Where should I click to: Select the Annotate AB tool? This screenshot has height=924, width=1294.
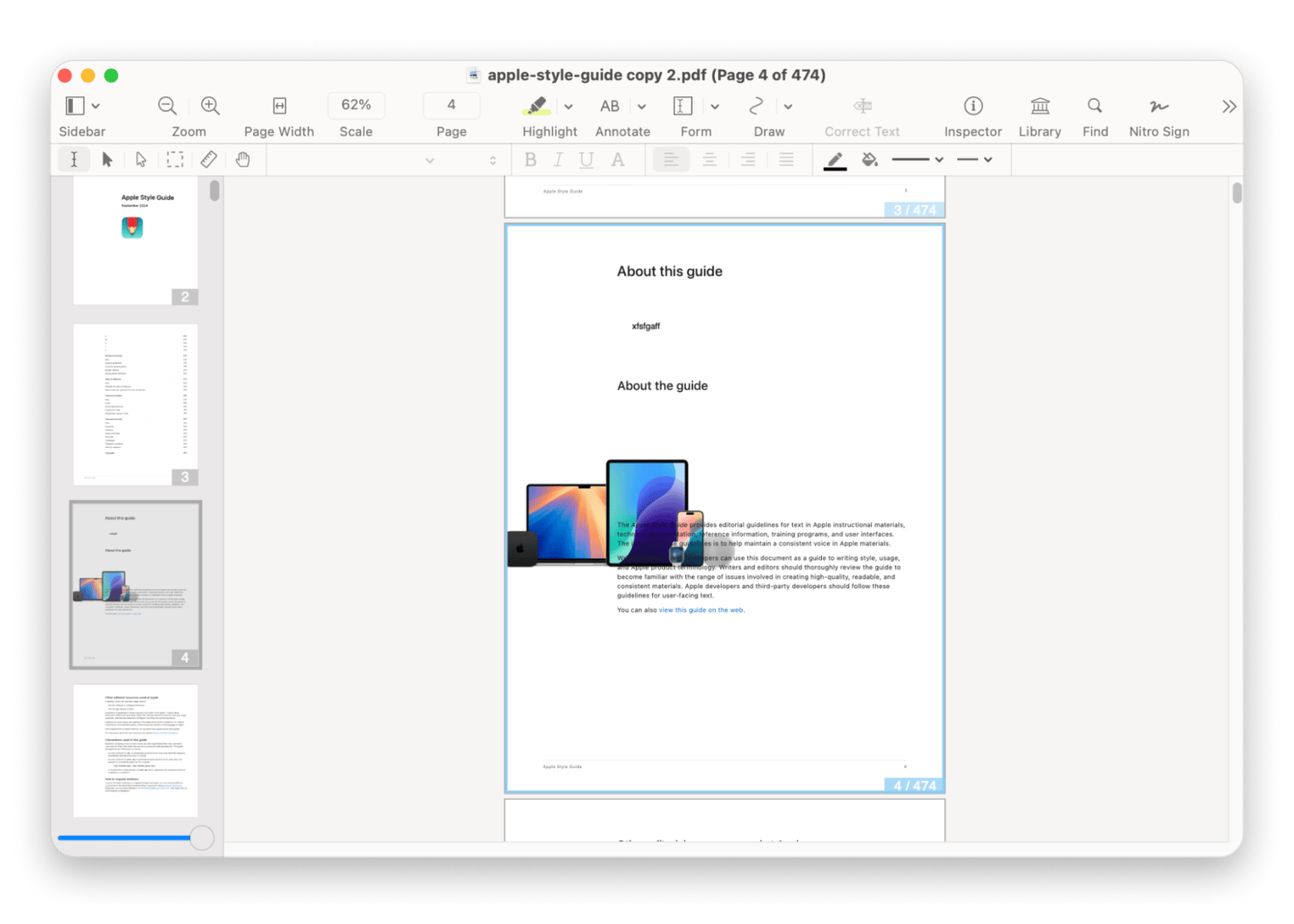pyautogui.click(x=610, y=106)
